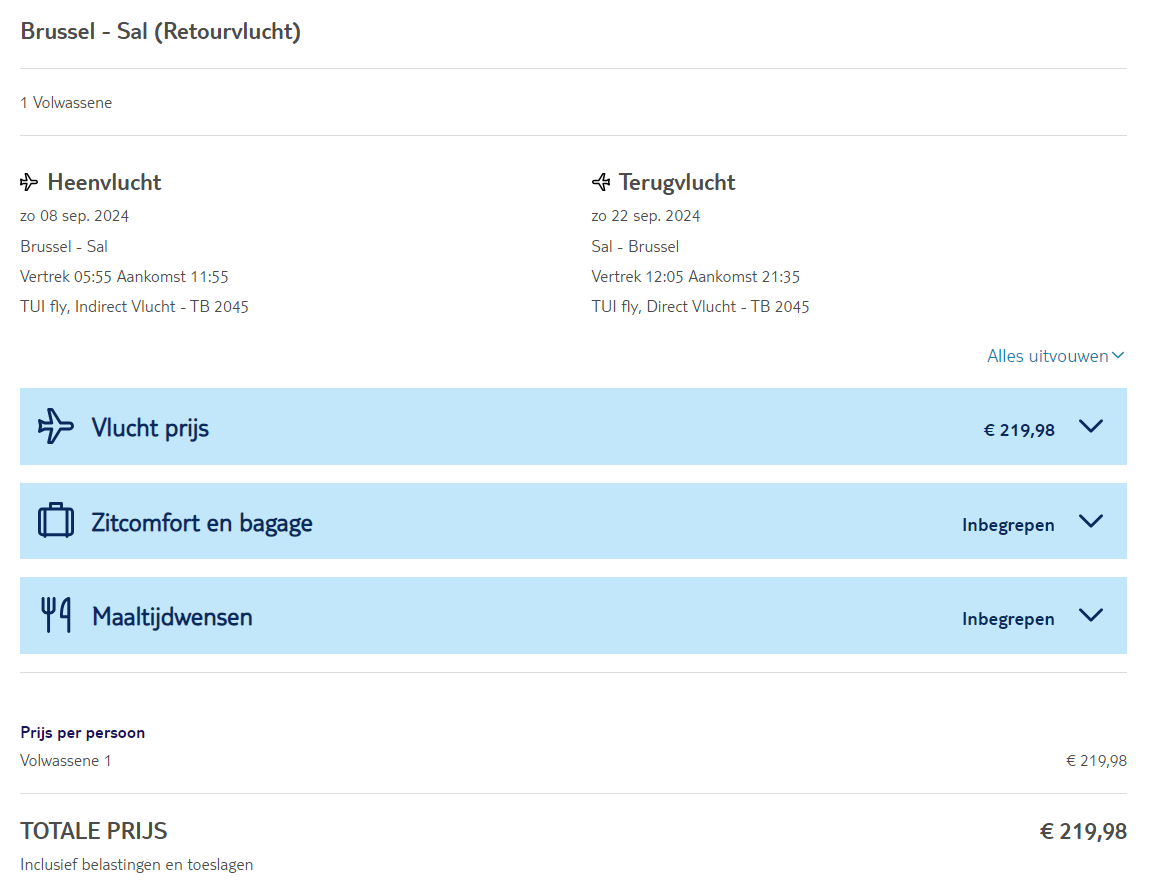The width and height of the screenshot is (1152, 891).
Task: Click the Zitcomfort en bagage heading text
Action: (202, 523)
